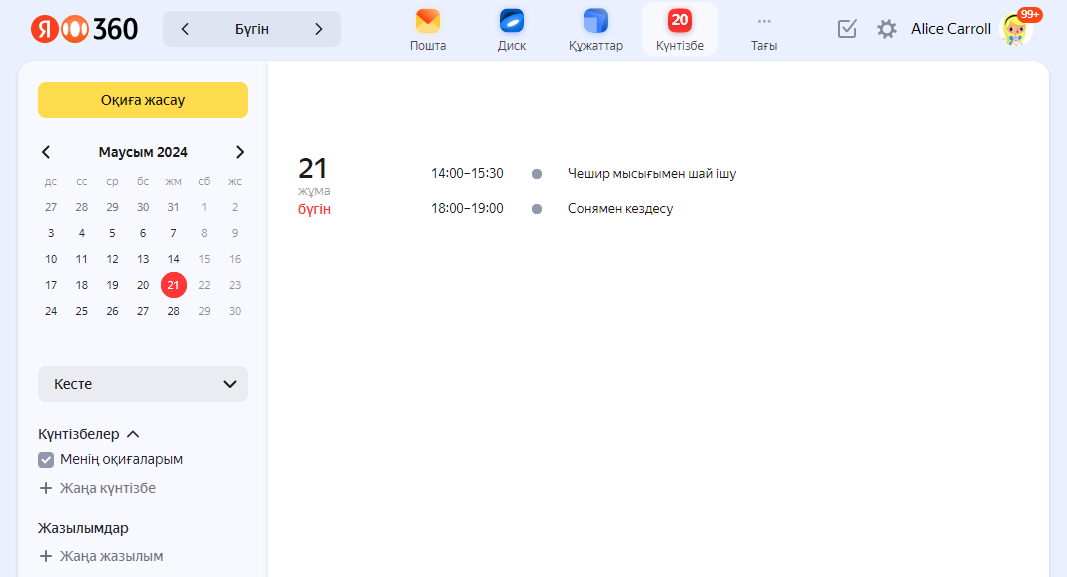Go to previous month in mini calendar
1067x577 pixels.
coord(46,152)
